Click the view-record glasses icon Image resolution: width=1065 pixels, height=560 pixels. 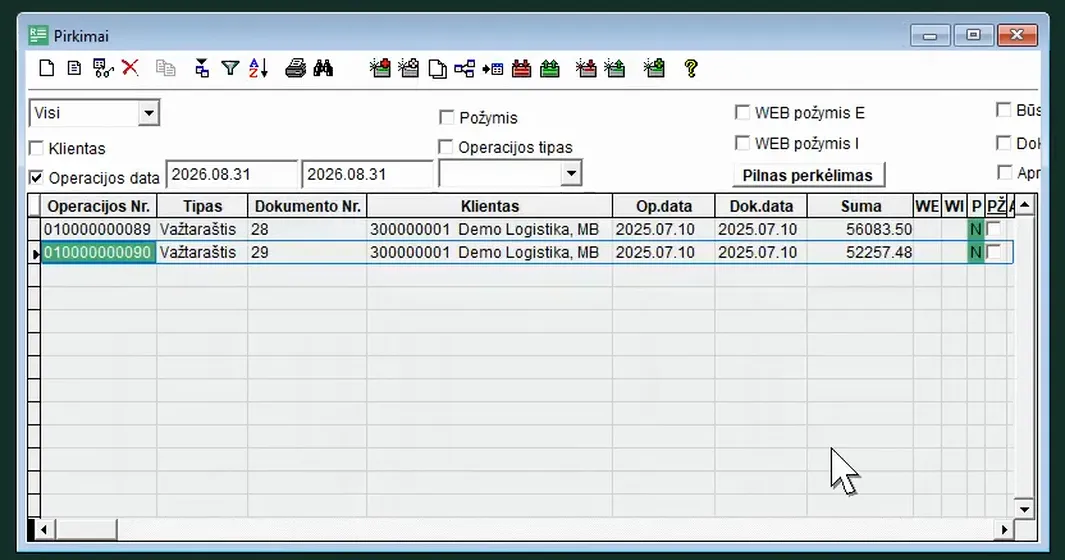tap(103, 68)
